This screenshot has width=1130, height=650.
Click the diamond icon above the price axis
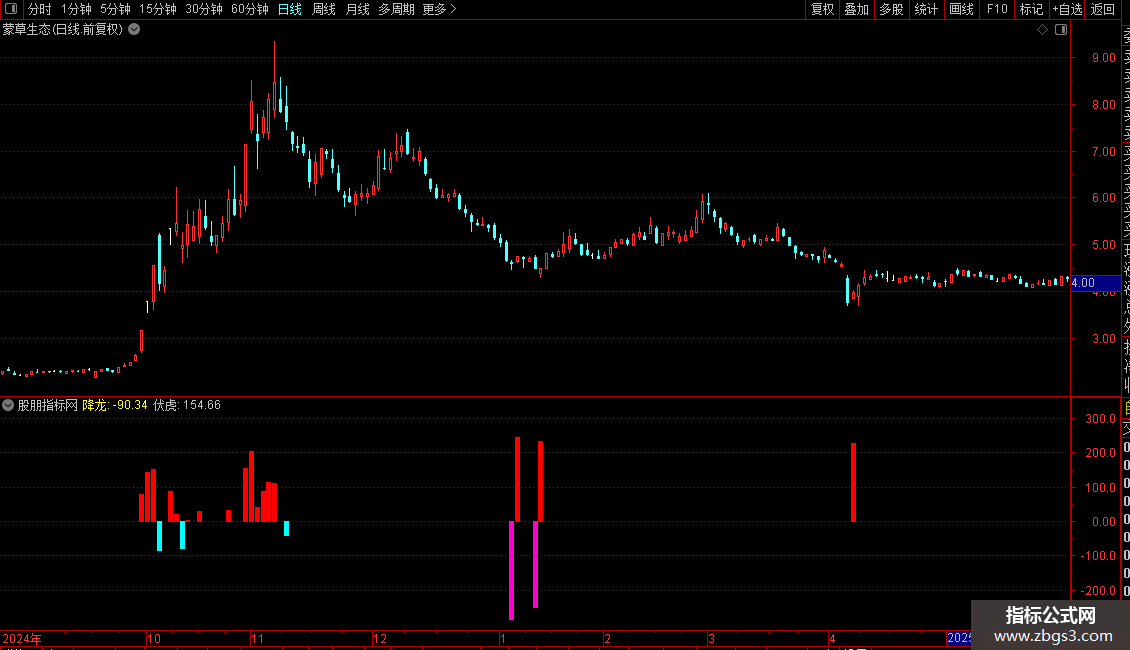(x=1042, y=30)
